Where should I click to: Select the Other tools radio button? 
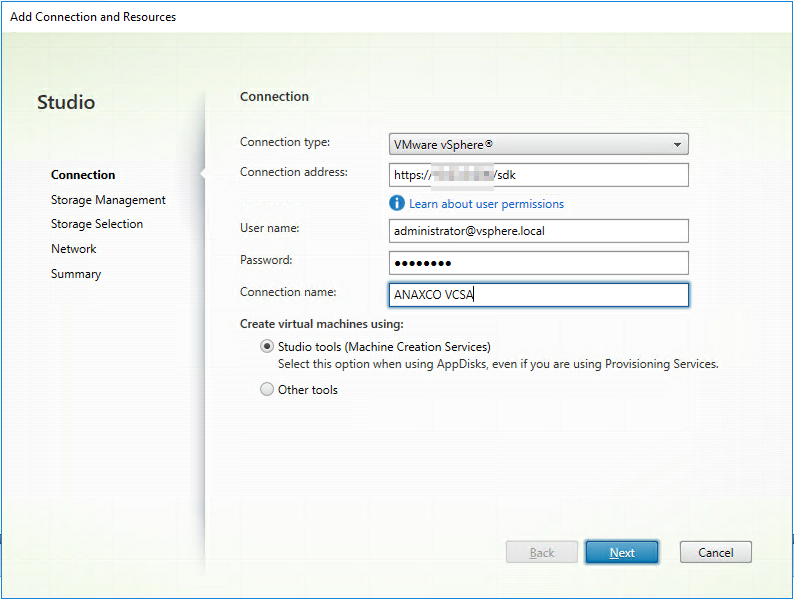(267, 389)
